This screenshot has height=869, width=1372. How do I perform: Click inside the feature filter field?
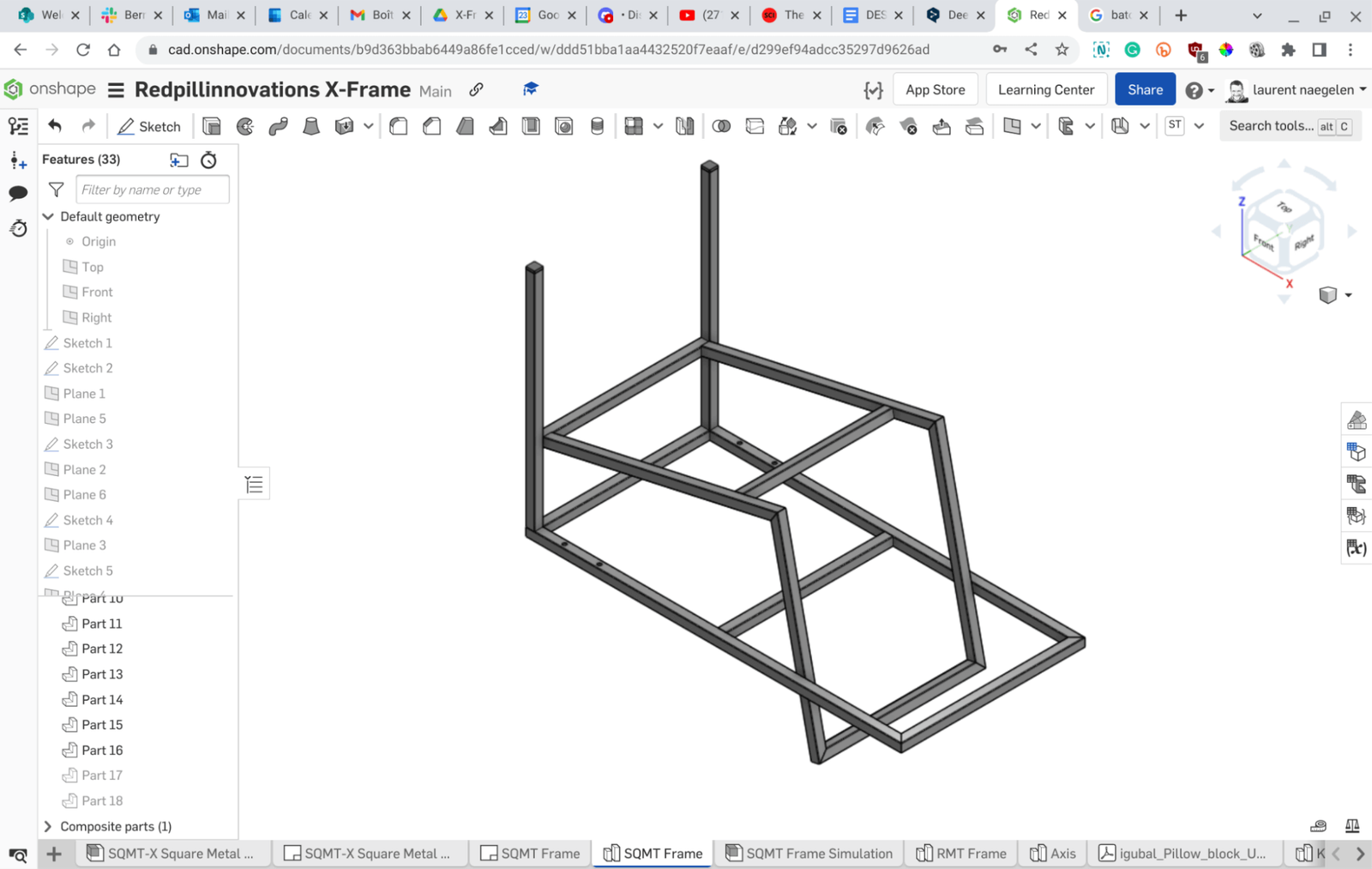[x=152, y=189]
